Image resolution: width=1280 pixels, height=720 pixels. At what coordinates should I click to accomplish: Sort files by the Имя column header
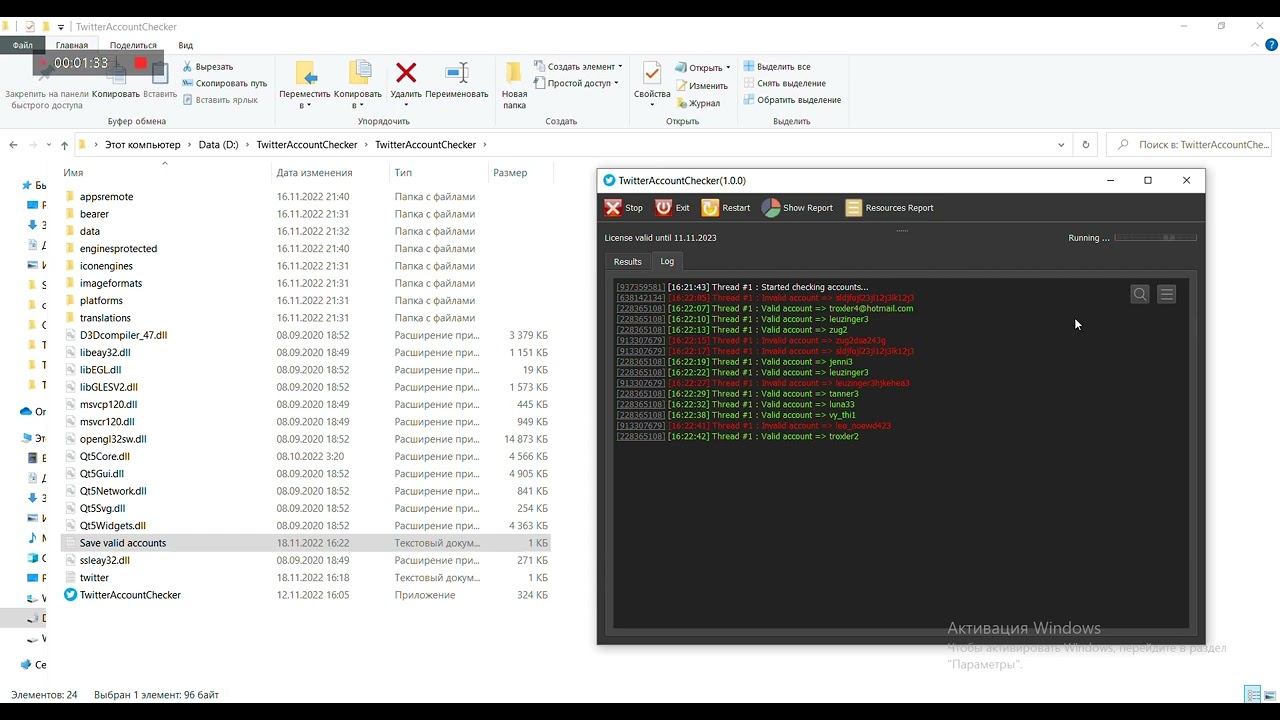tap(73, 173)
